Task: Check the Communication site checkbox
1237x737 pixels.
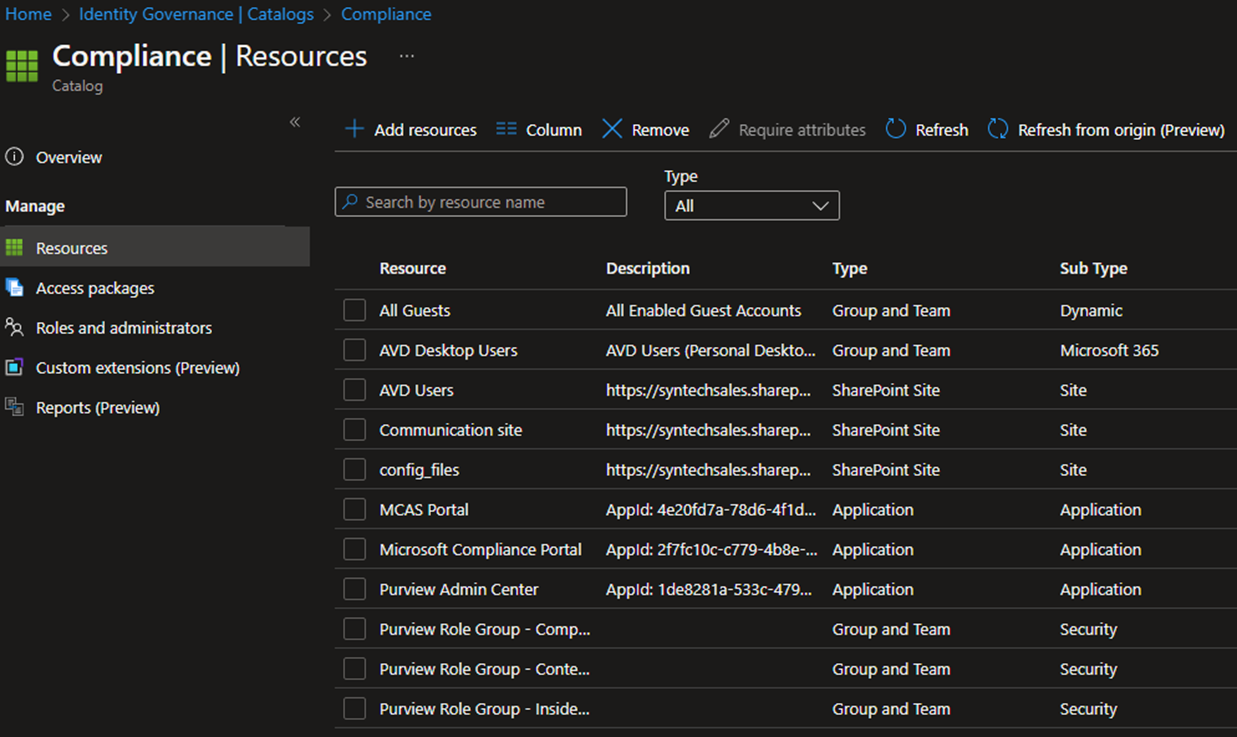Action: [354, 430]
